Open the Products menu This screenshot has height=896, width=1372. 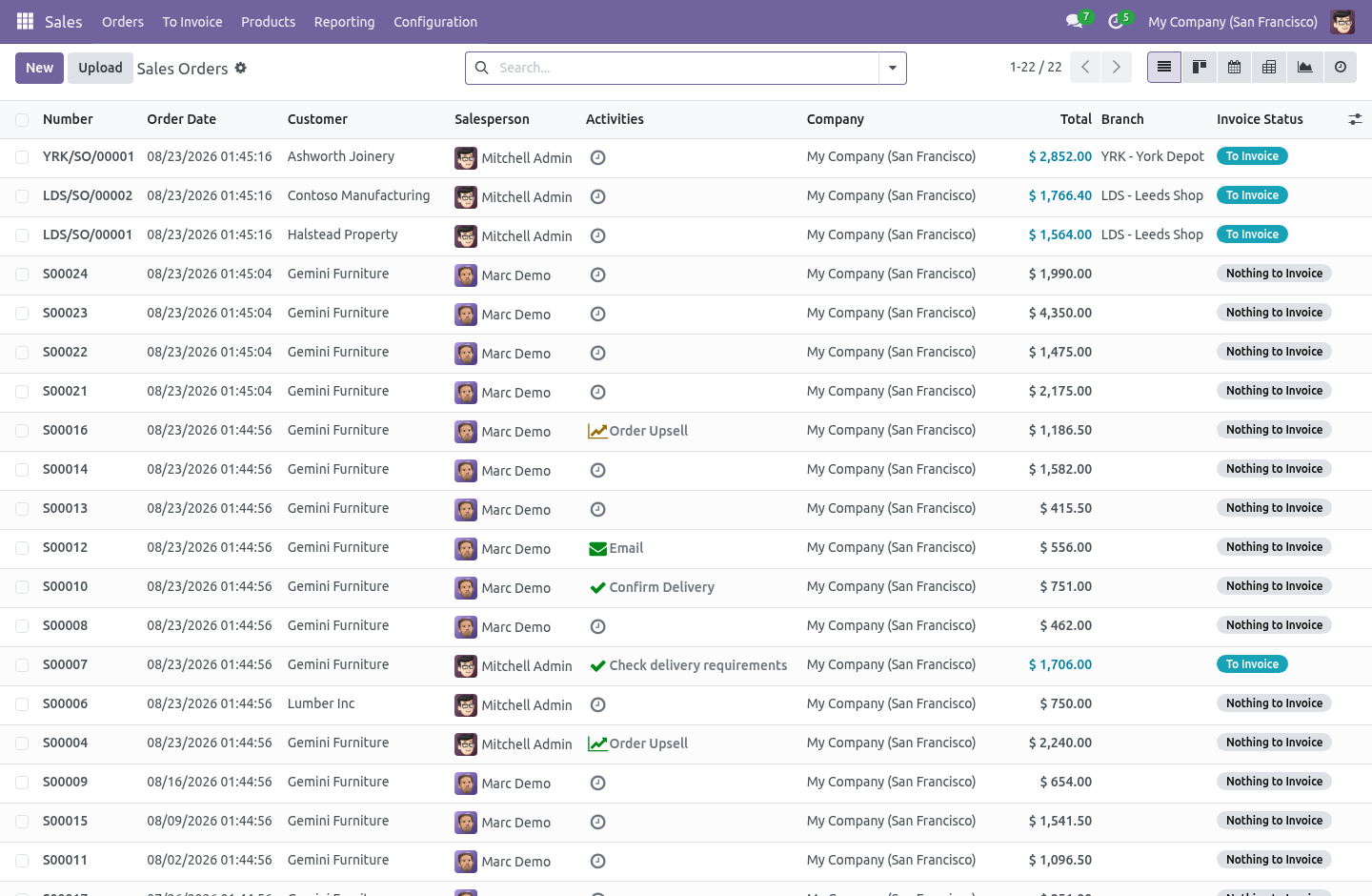[x=268, y=22]
